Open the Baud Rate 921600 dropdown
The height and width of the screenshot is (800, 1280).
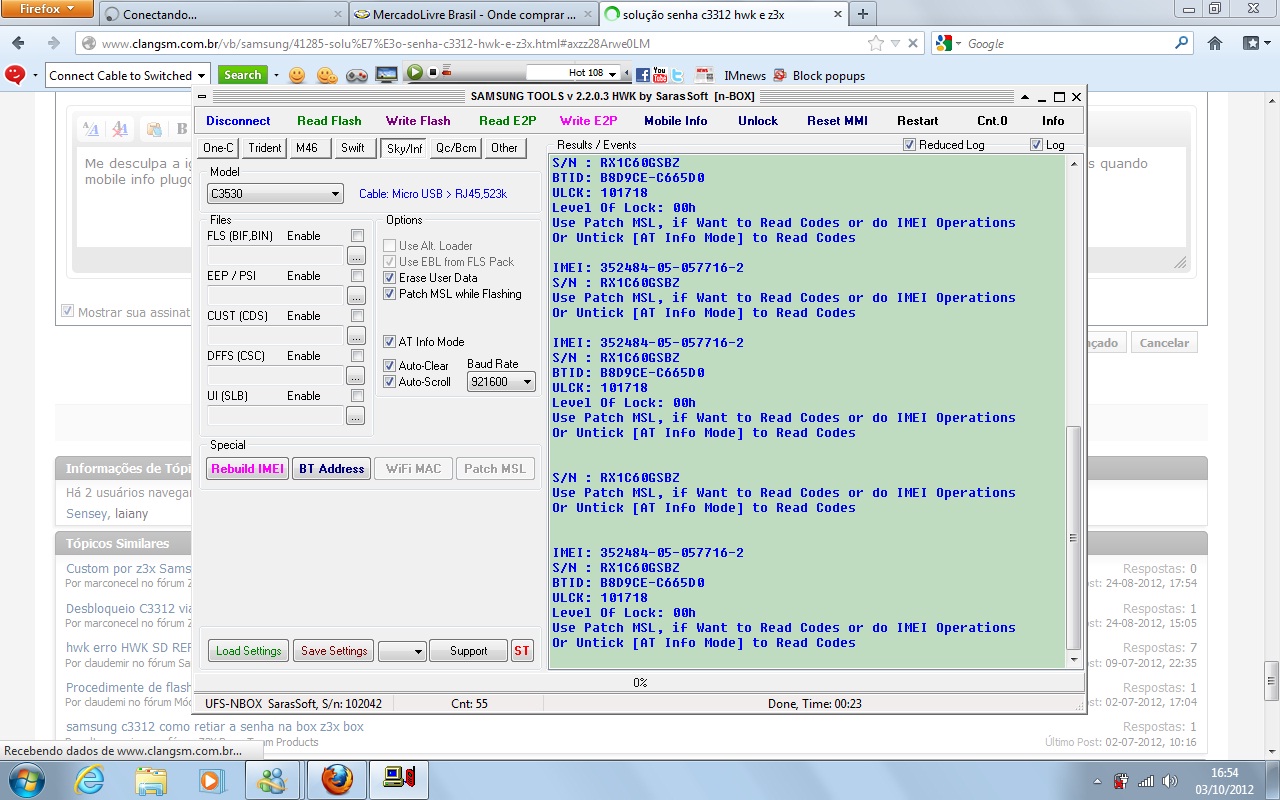click(501, 382)
